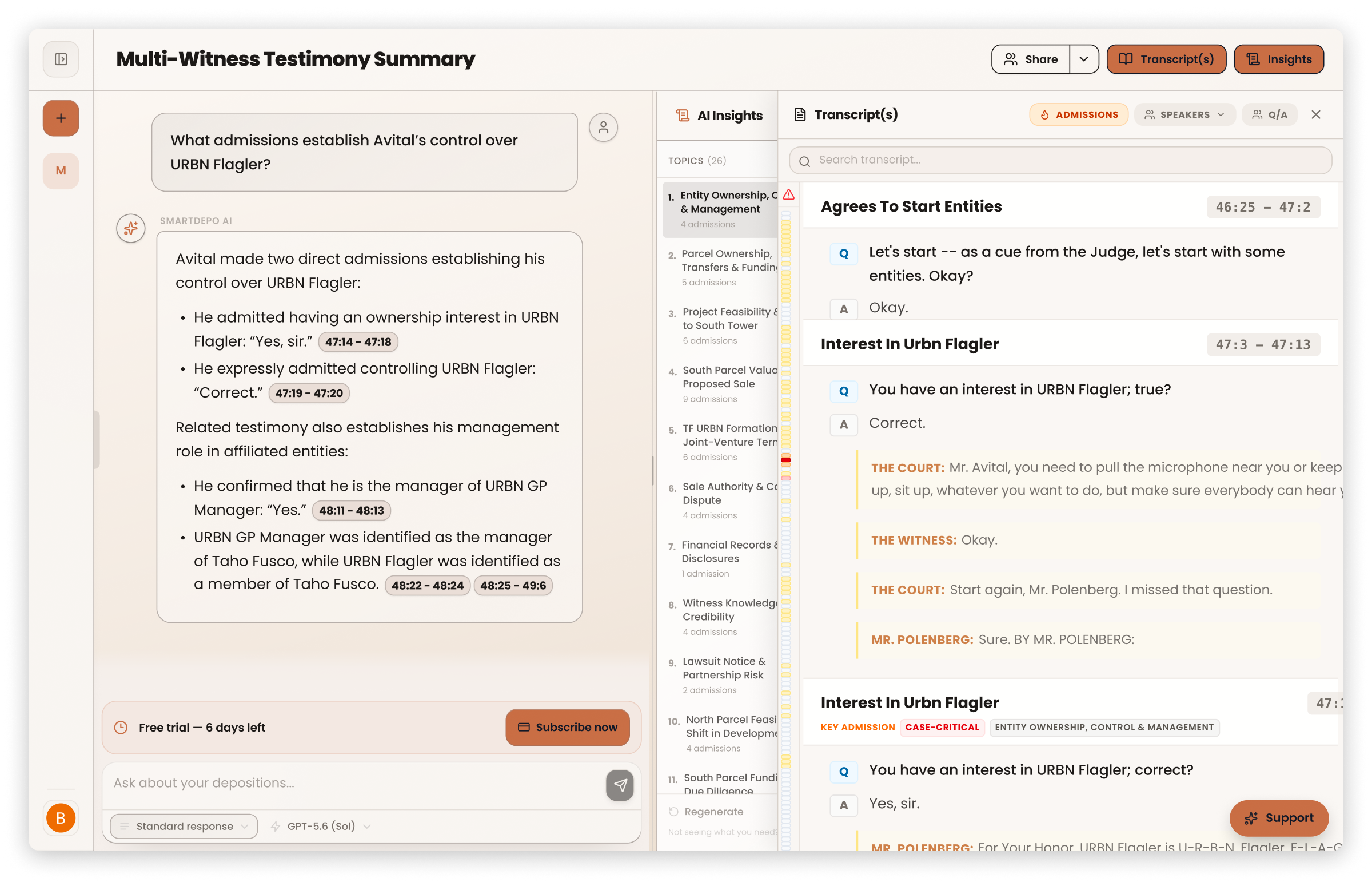Viewport: 1372px width, 882px height.
Task: Click 'Not seeing what you need?' text
Action: pyautogui.click(x=723, y=832)
